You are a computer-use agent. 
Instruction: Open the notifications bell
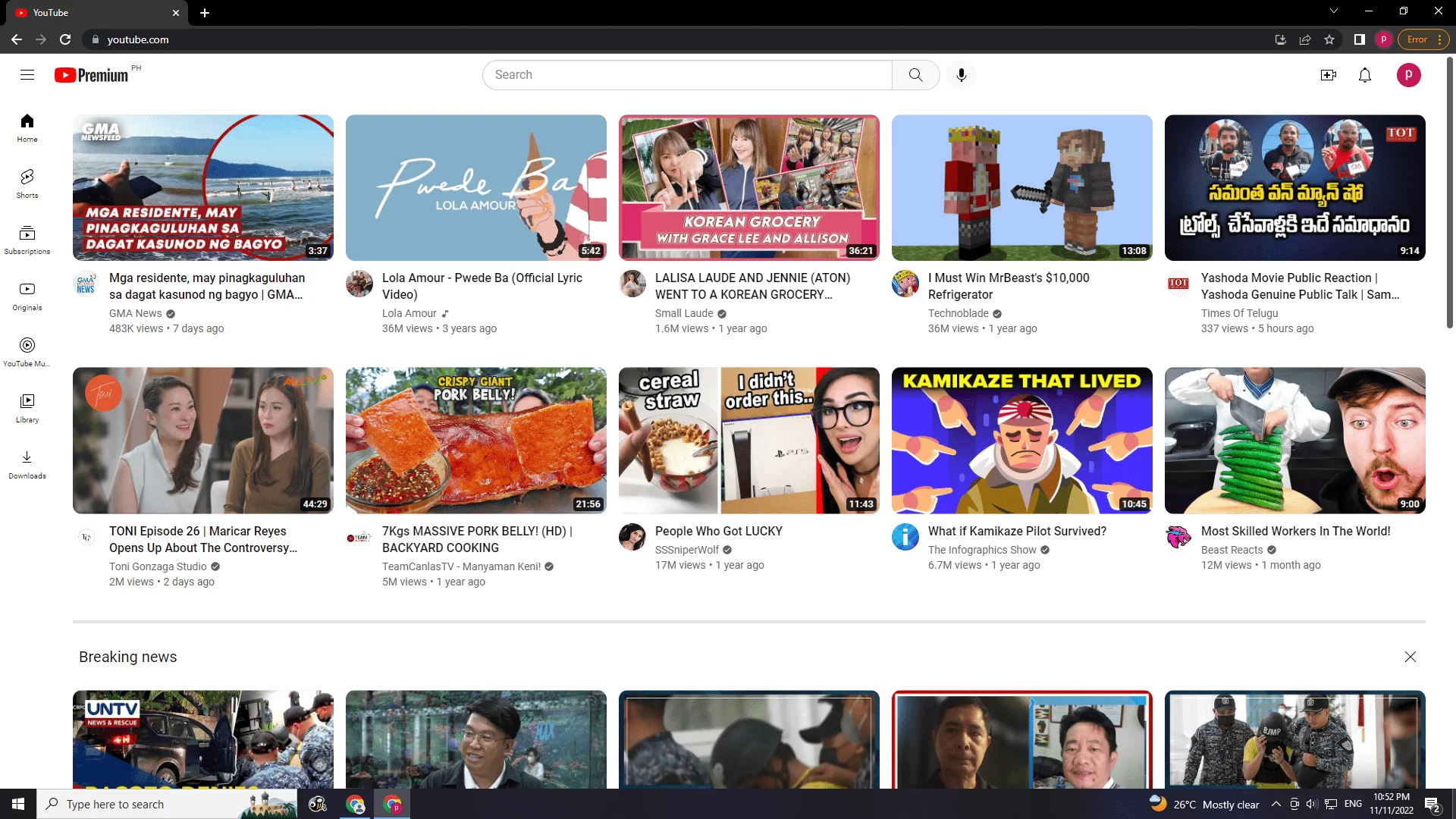(1365, 75)
